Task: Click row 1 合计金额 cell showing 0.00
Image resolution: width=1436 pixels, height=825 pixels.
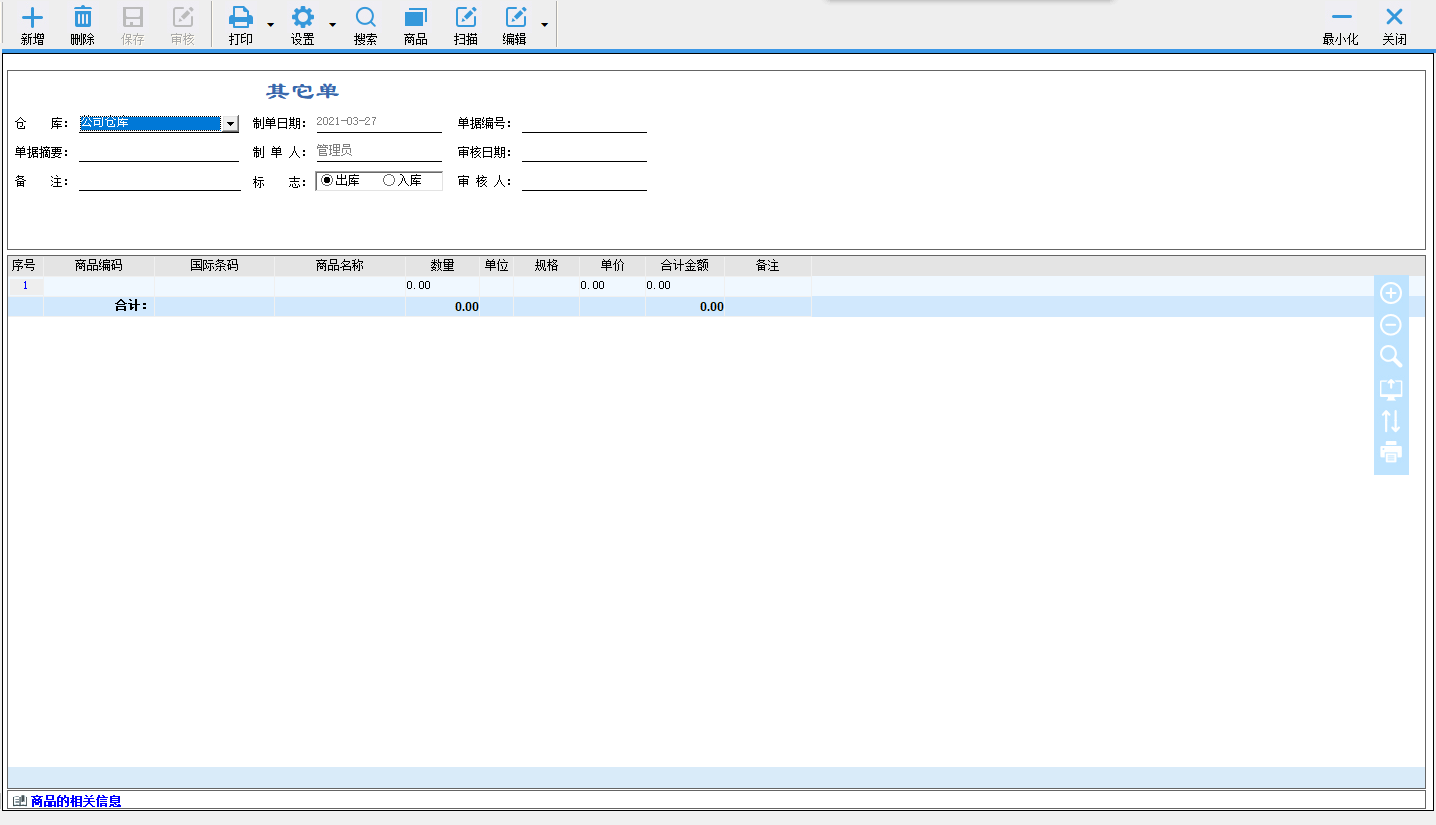Action: point(685,286)
